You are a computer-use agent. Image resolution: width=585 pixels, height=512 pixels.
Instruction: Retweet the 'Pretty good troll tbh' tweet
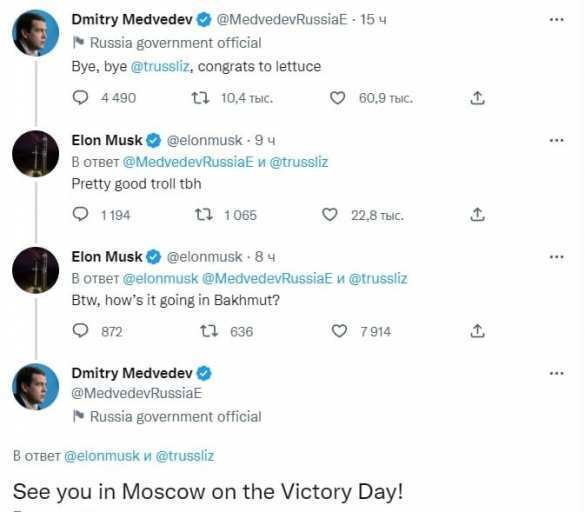tap(204, 215)
